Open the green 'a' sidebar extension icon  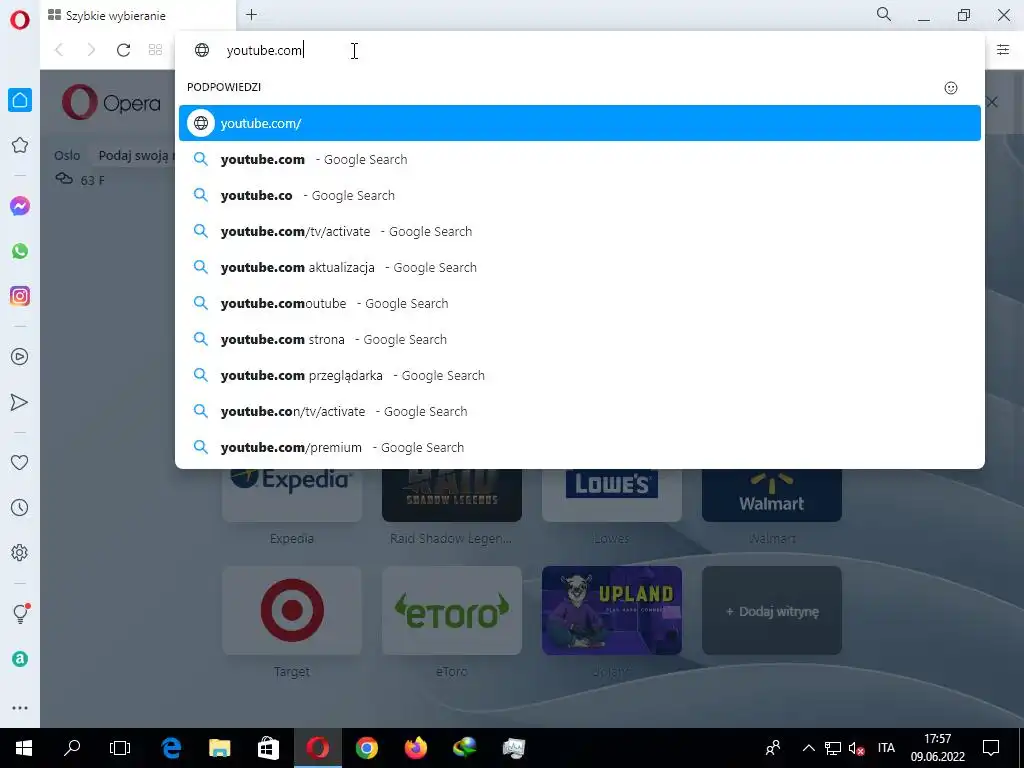[20, 659]
